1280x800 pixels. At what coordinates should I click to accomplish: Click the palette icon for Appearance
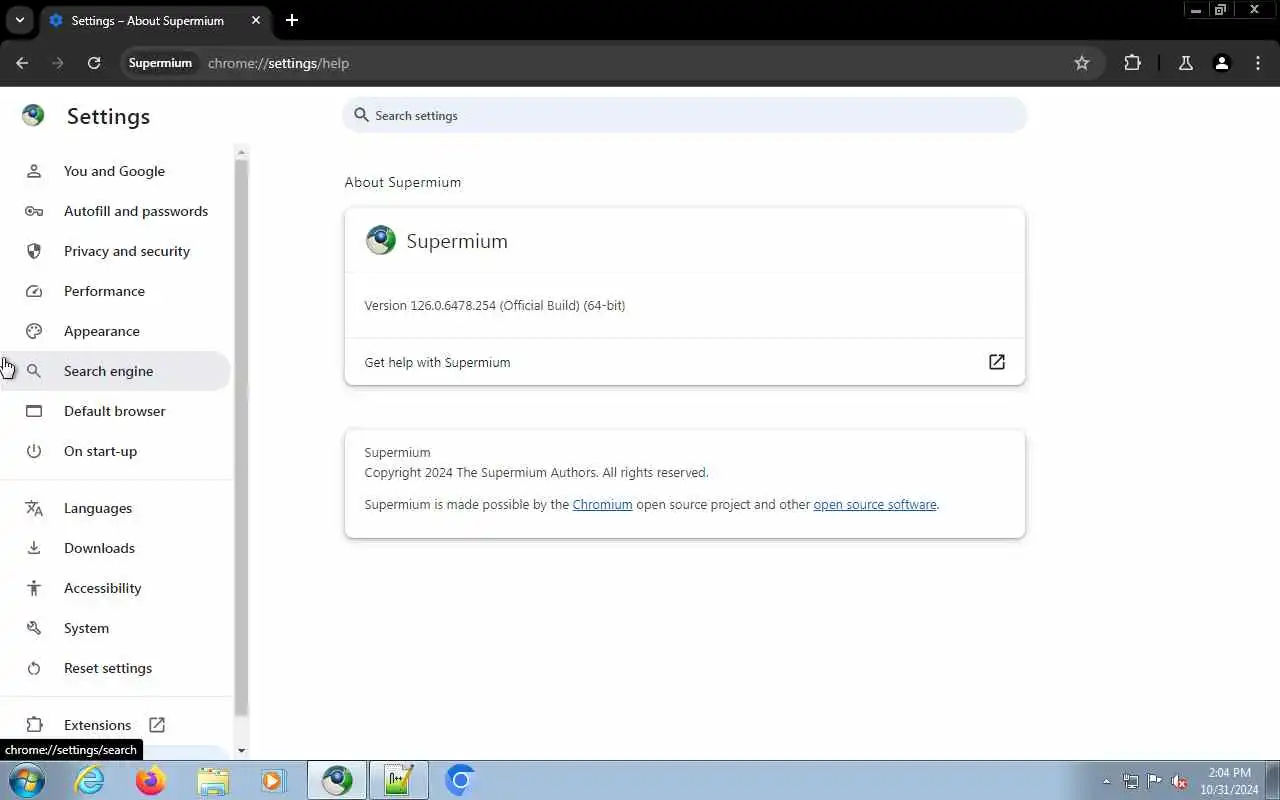click(34, 331)
